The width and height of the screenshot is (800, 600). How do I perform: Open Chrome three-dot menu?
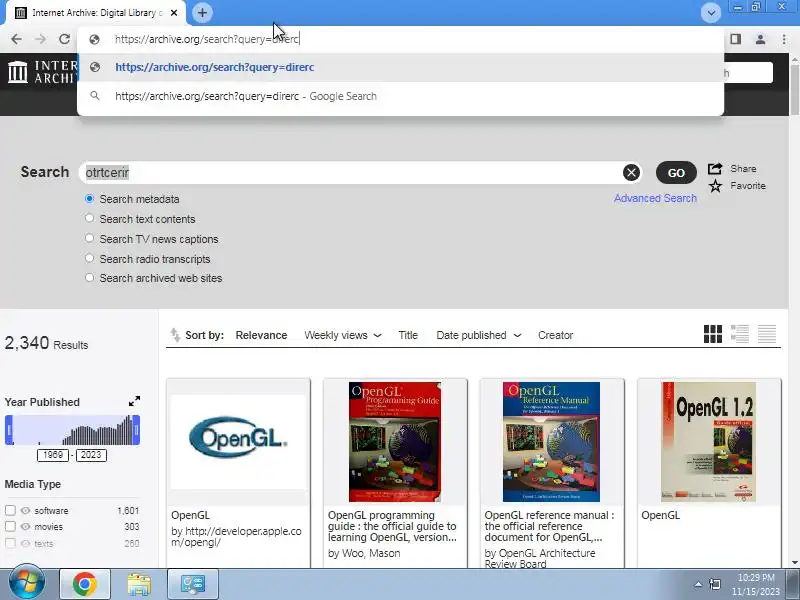click(784, 39)
